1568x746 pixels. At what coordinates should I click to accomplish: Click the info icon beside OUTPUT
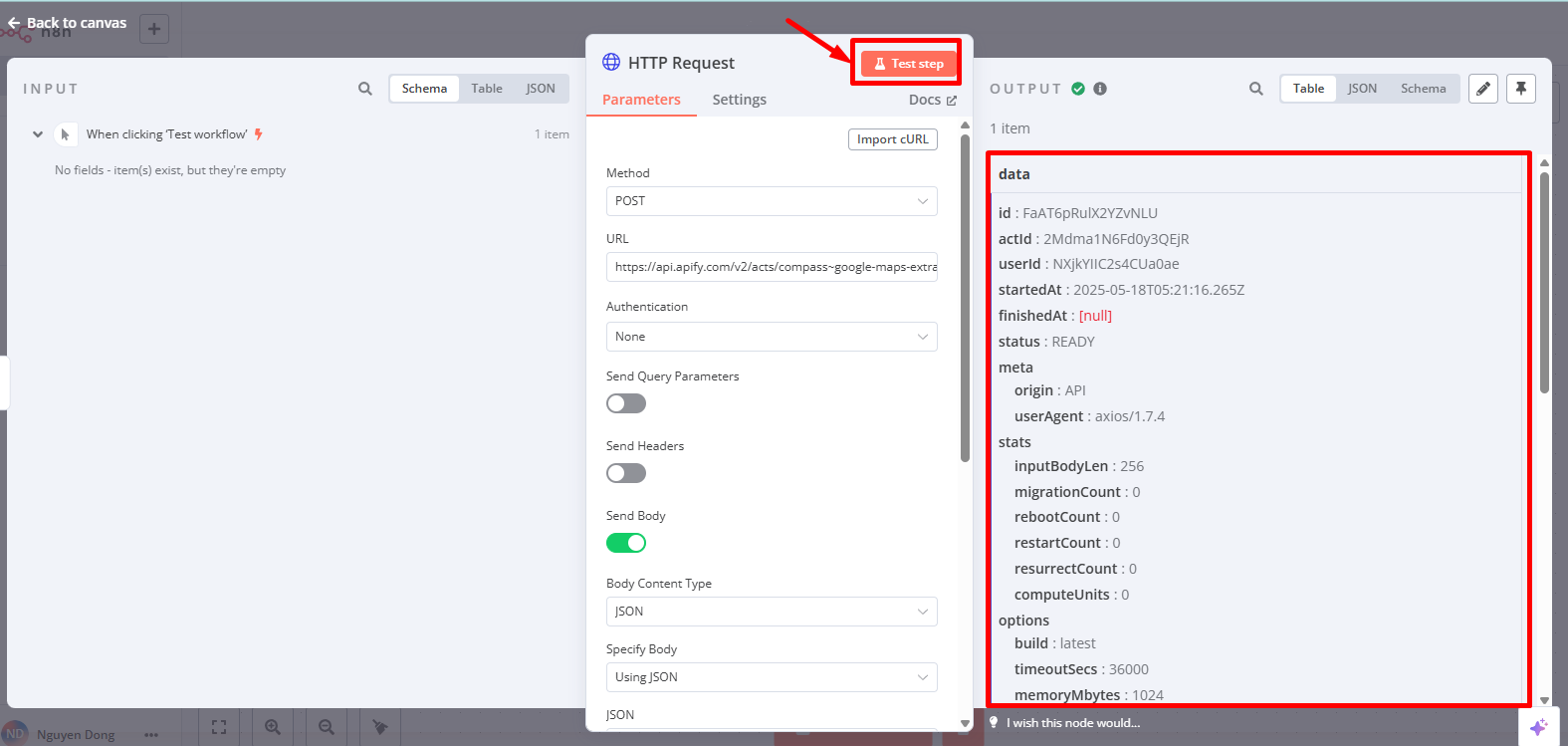[x=1100, y=89]
